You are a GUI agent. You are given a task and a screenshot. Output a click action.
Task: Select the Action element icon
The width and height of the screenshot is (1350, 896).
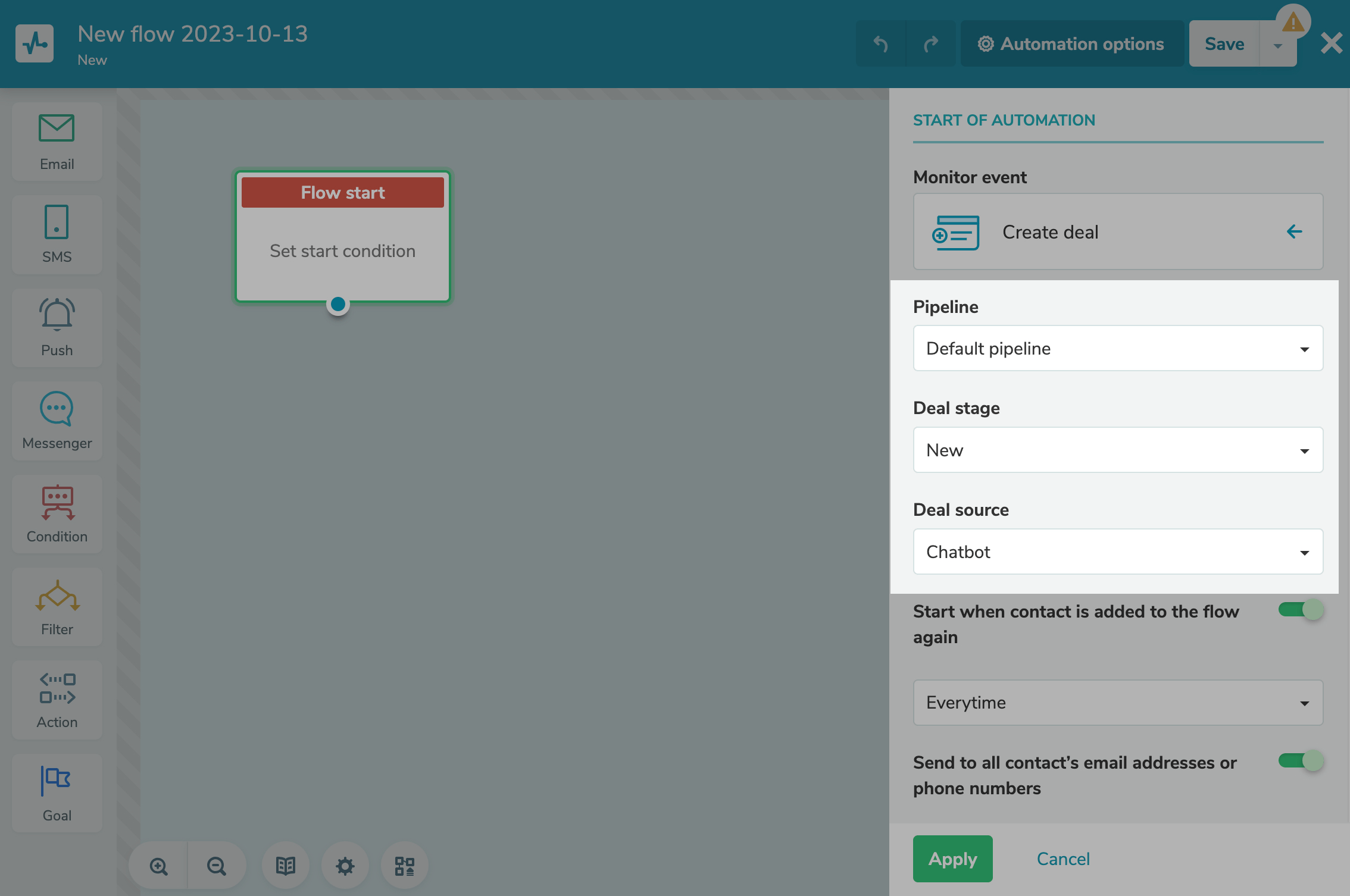57,700
